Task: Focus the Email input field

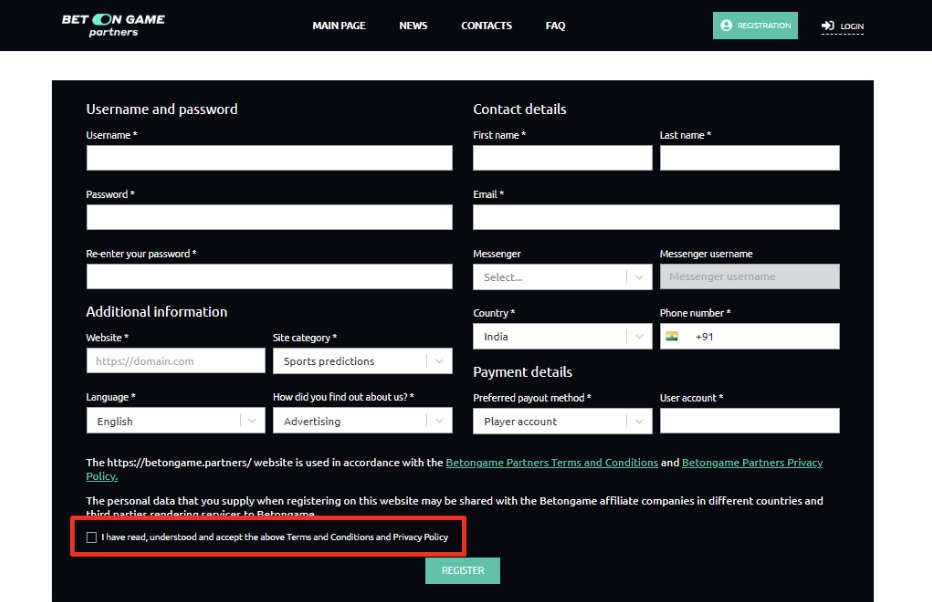Action: pos(656,217)
